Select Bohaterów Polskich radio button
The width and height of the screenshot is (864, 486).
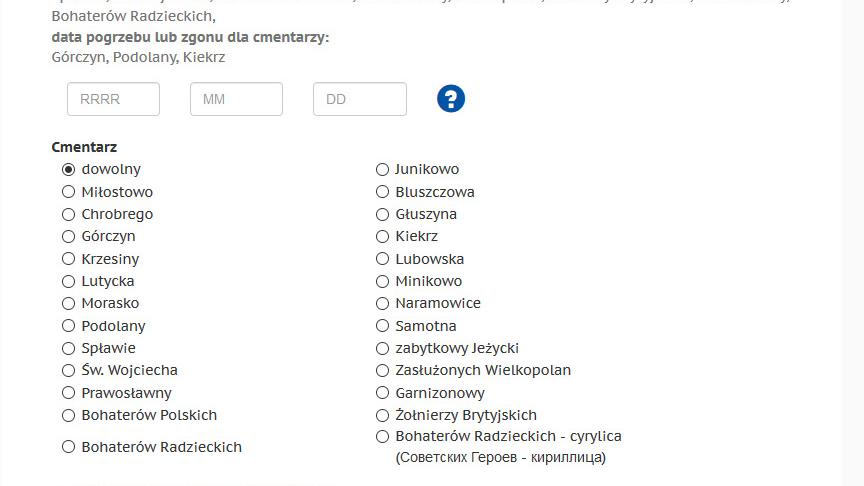(69, 415)
